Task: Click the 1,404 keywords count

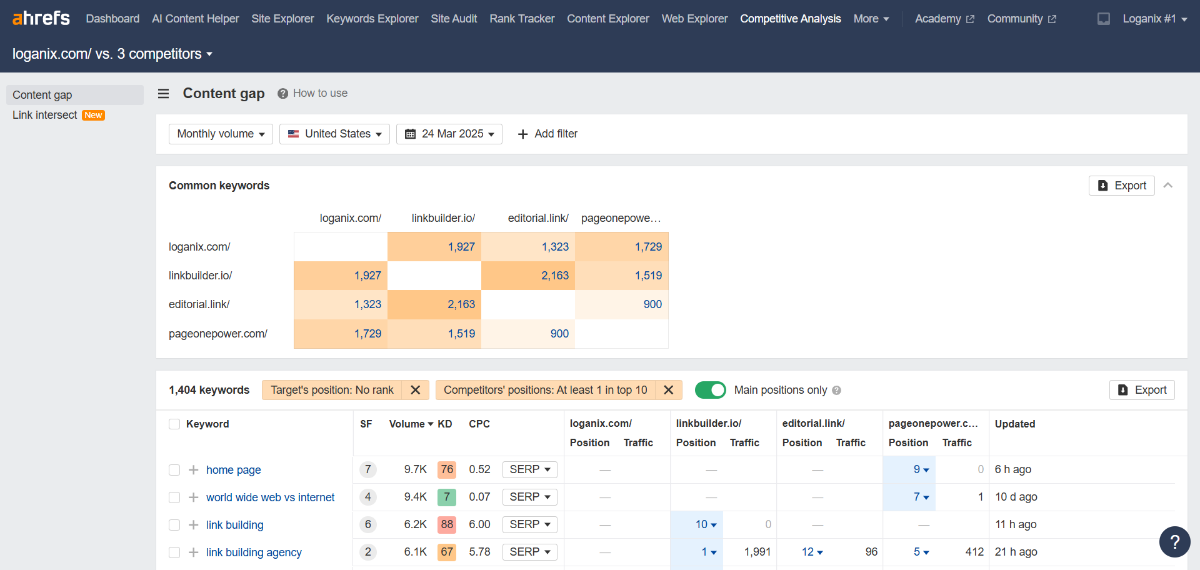Action: tap(209, 390)
